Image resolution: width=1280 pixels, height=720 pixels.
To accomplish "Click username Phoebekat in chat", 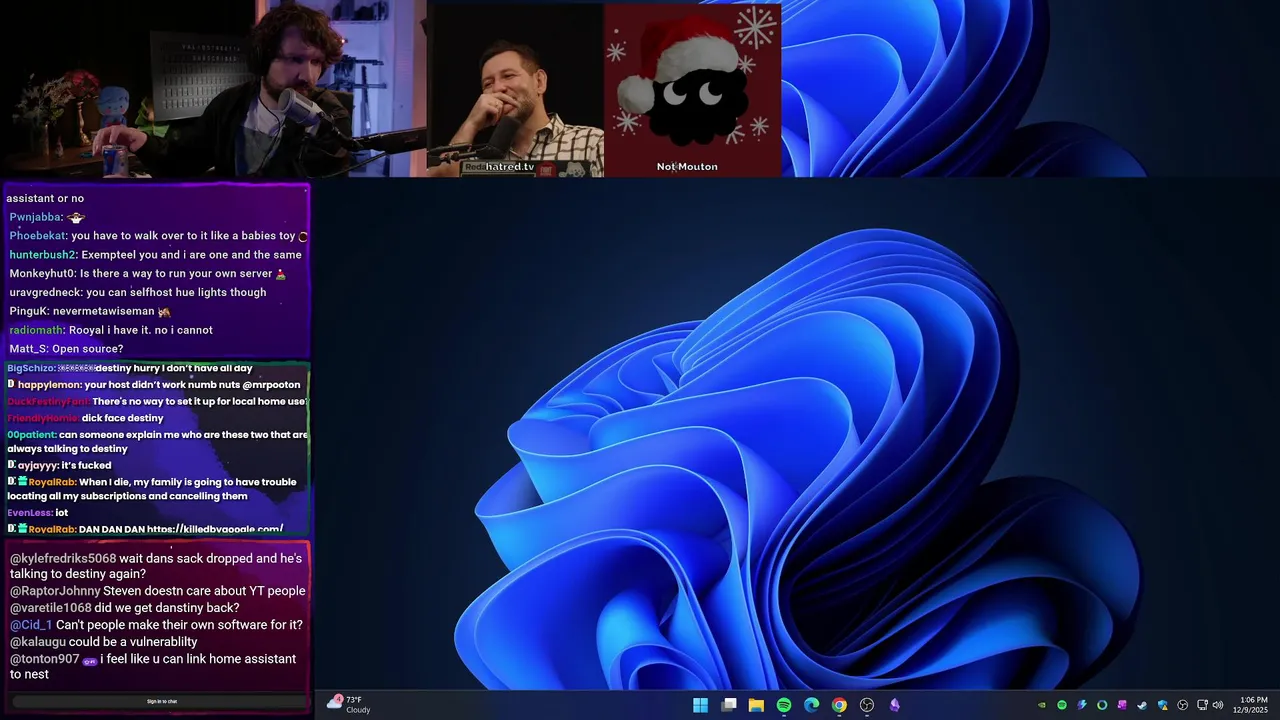I will [38, 236].
